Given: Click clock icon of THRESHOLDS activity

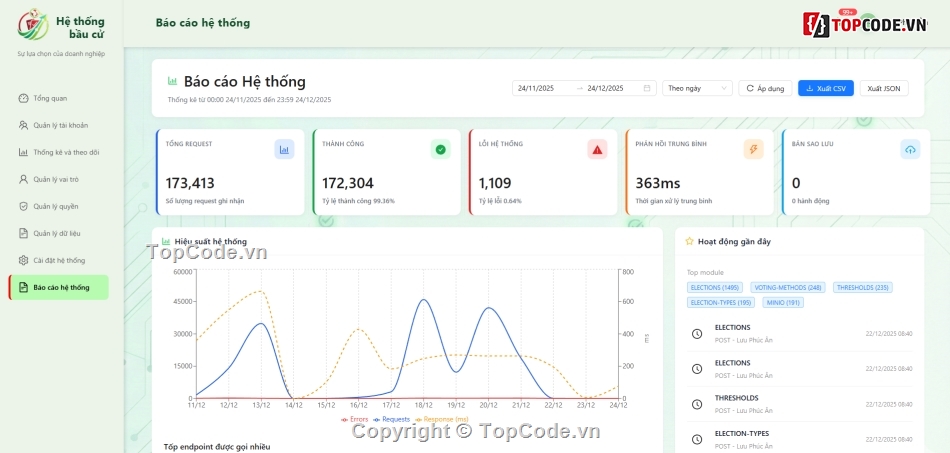Looking at the screenshot, I should (x=697, y=404).
